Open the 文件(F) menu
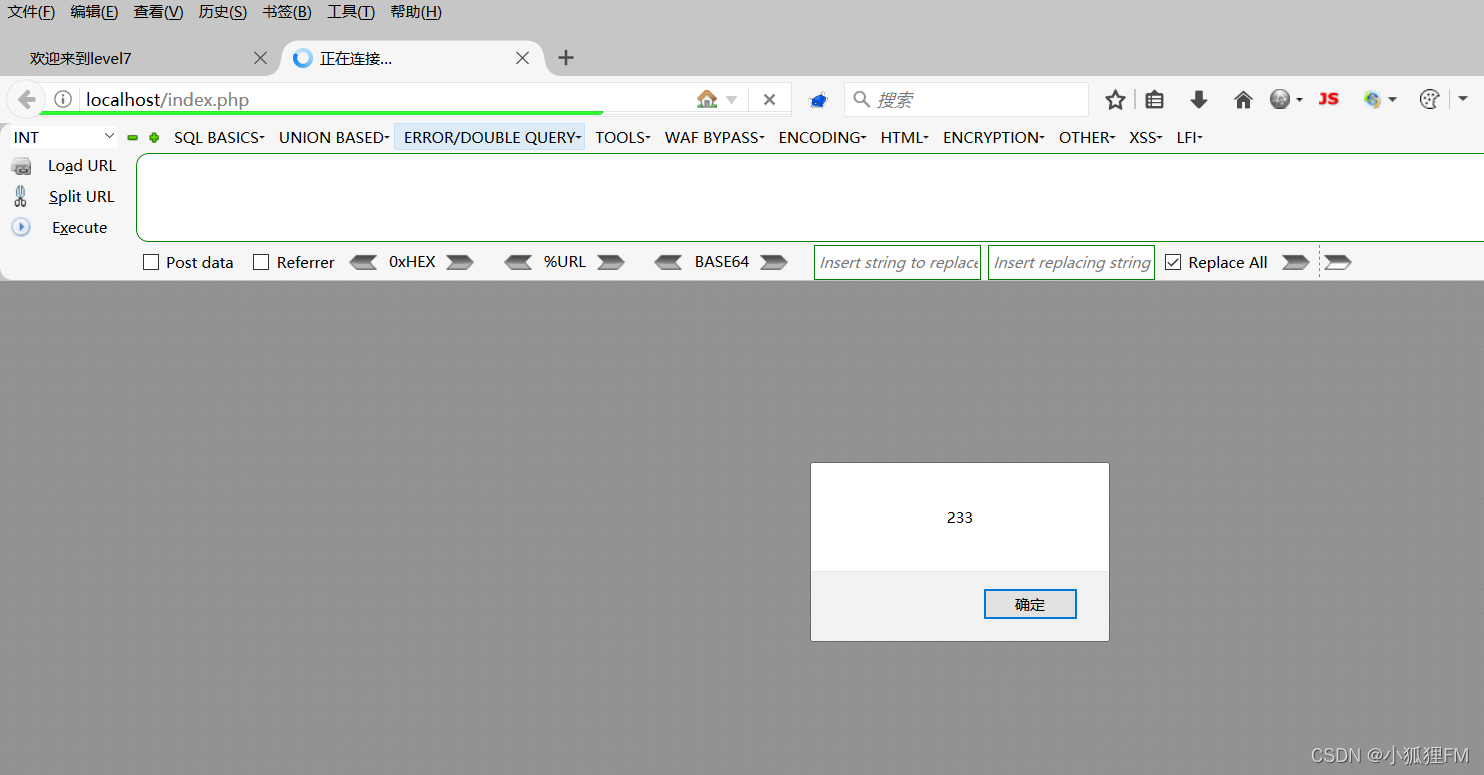 pyautogui.click(x=32, y=12)
